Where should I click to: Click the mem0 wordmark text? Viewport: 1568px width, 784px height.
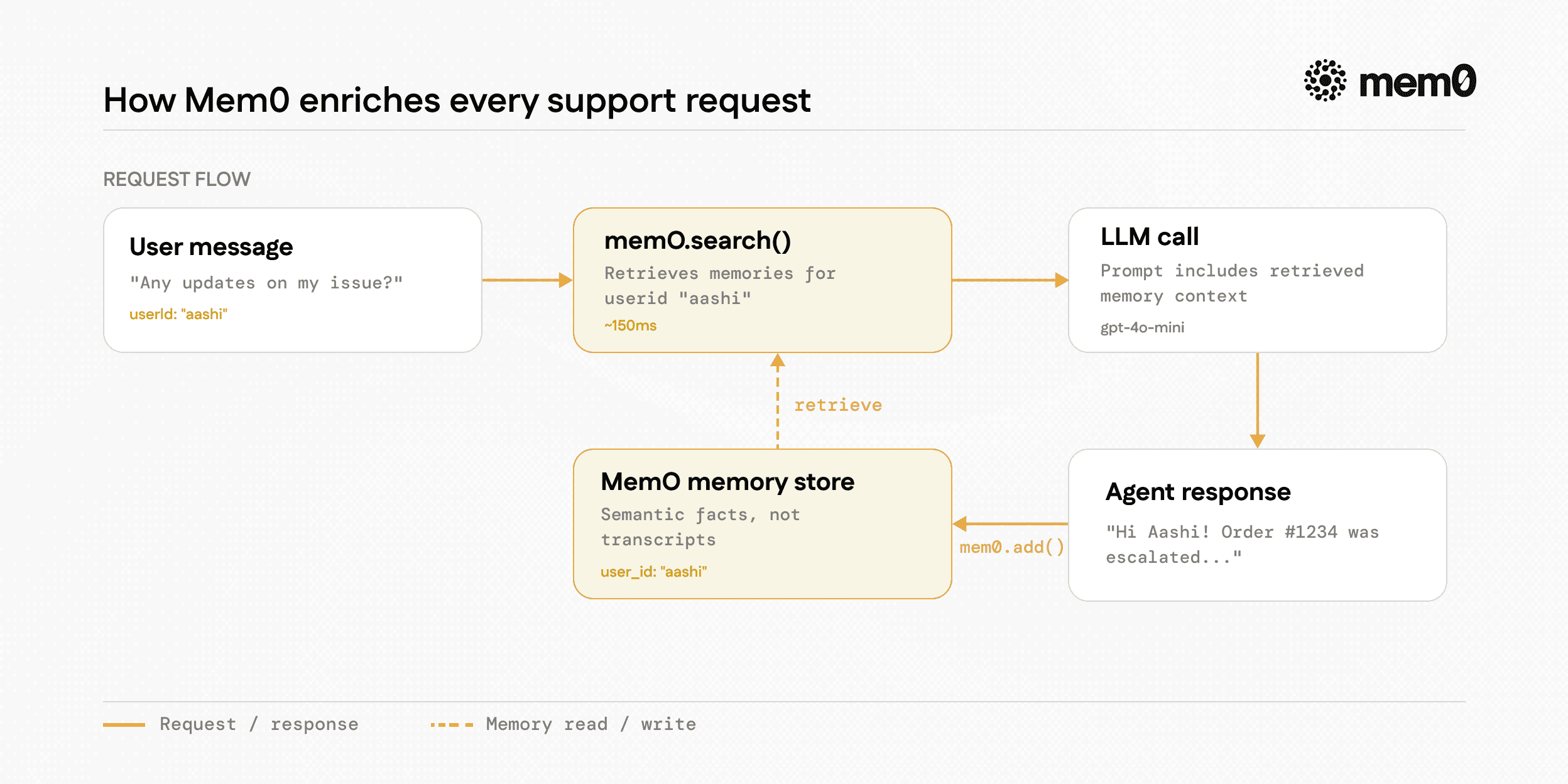click(1417, 82)
